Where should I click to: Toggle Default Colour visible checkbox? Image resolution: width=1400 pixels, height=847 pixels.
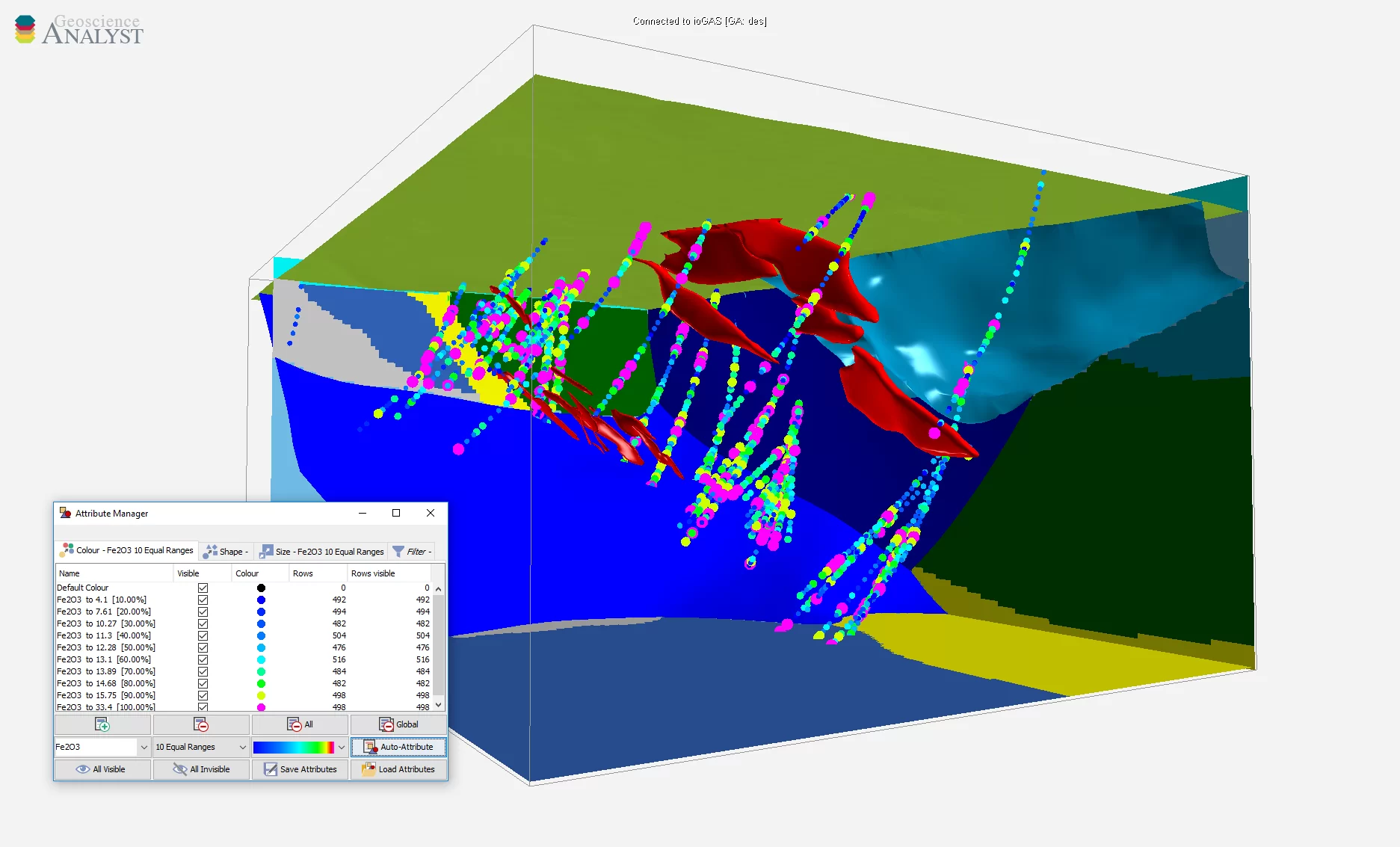pyautogui.click(x=203, y=588)
